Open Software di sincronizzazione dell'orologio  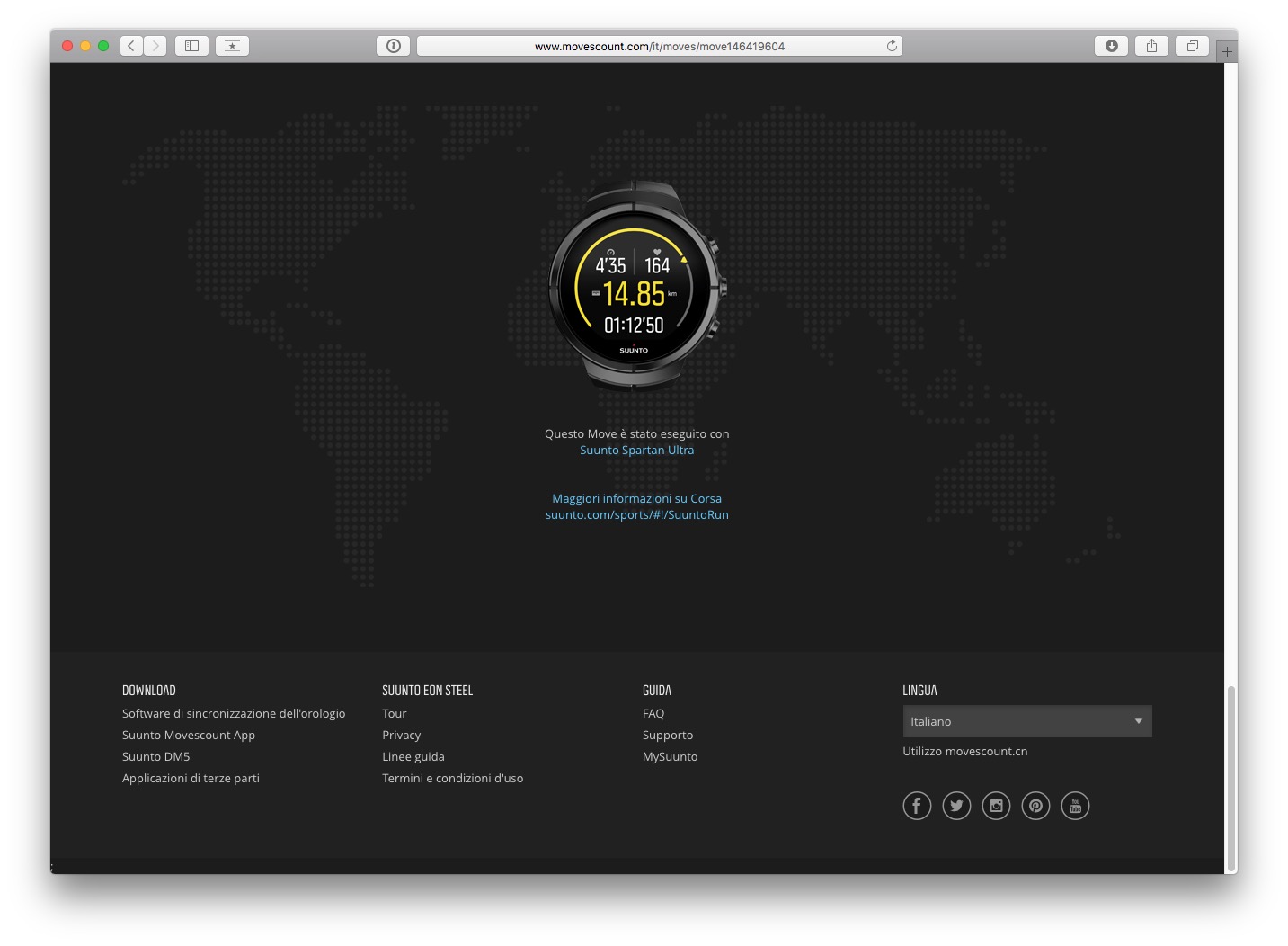pyautogui.click(x=234, y=713)
